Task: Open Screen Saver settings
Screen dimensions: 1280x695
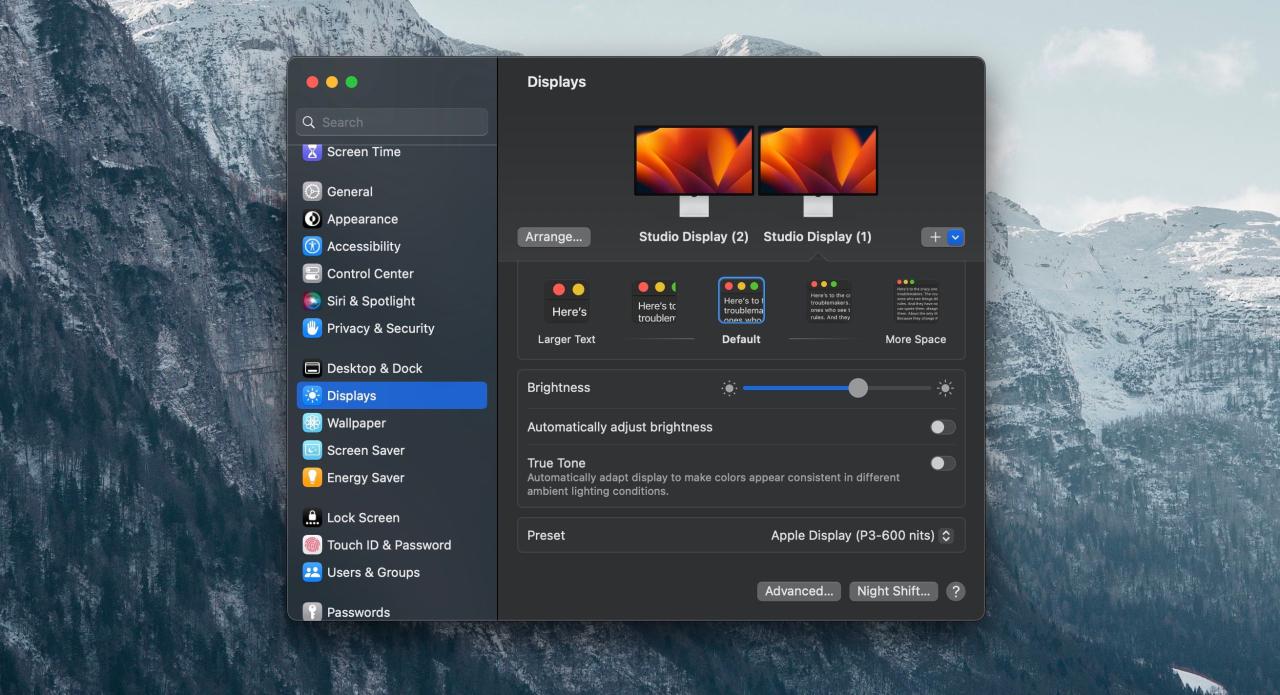Action: 392,450
